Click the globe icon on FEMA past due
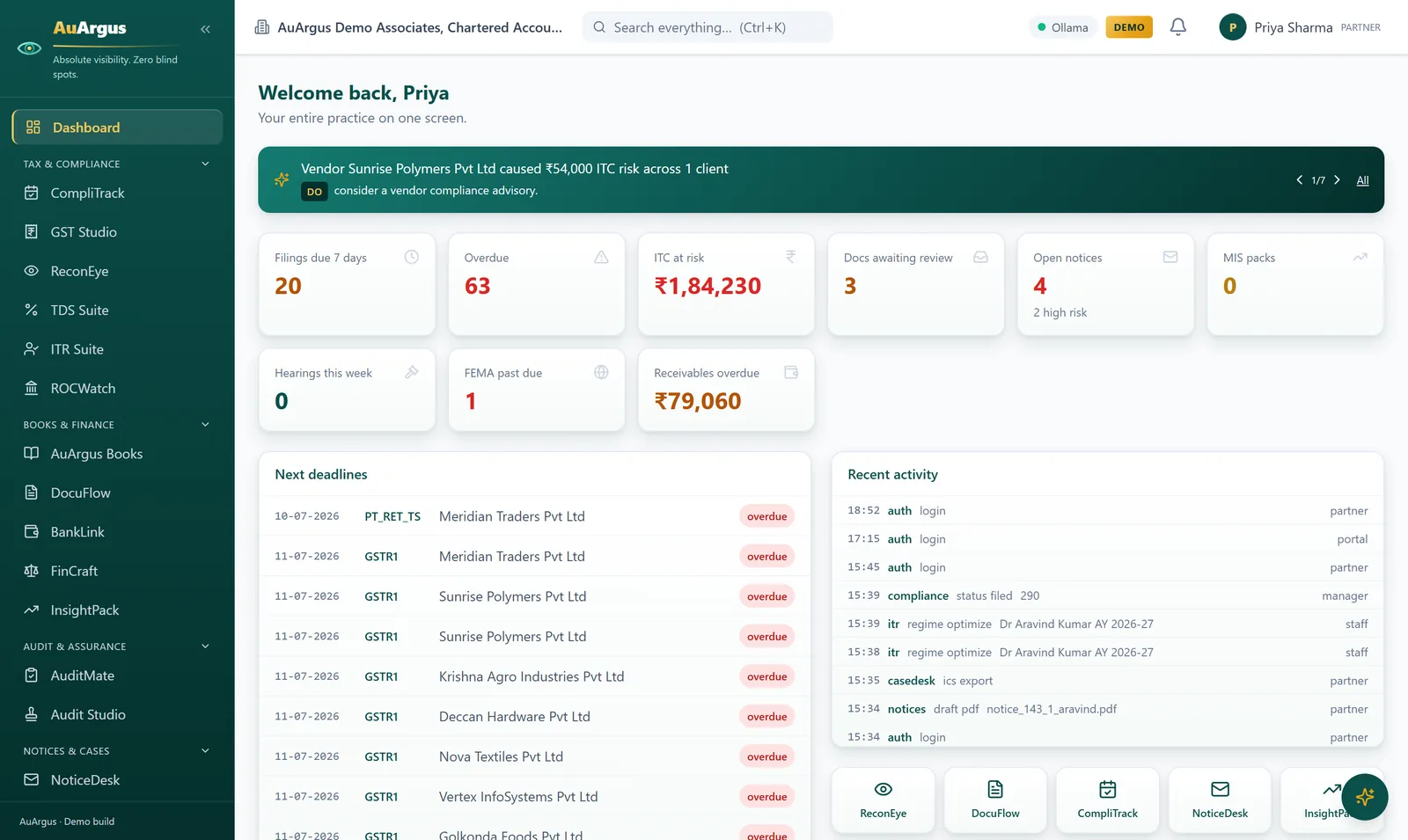 (601, 372)
